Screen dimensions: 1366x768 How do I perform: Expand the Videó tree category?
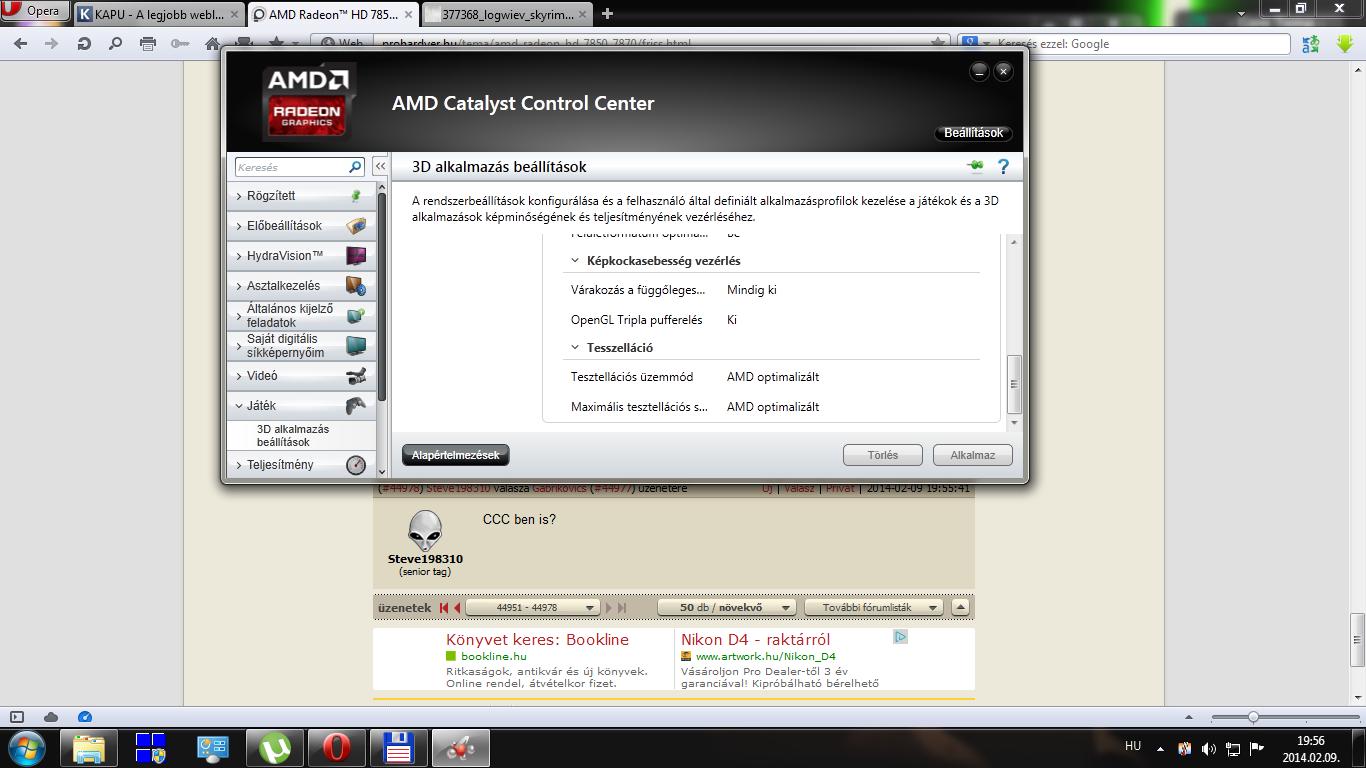point(239,376)
